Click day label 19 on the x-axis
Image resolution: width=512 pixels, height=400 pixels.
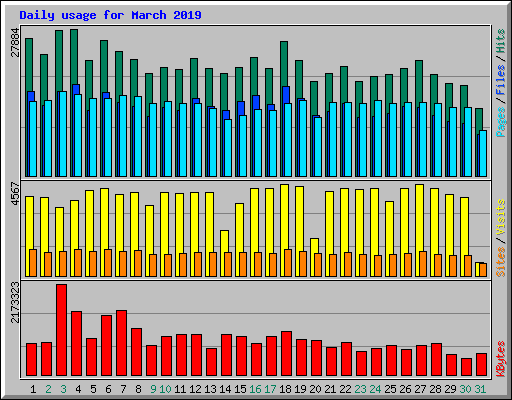pos(300,389)
